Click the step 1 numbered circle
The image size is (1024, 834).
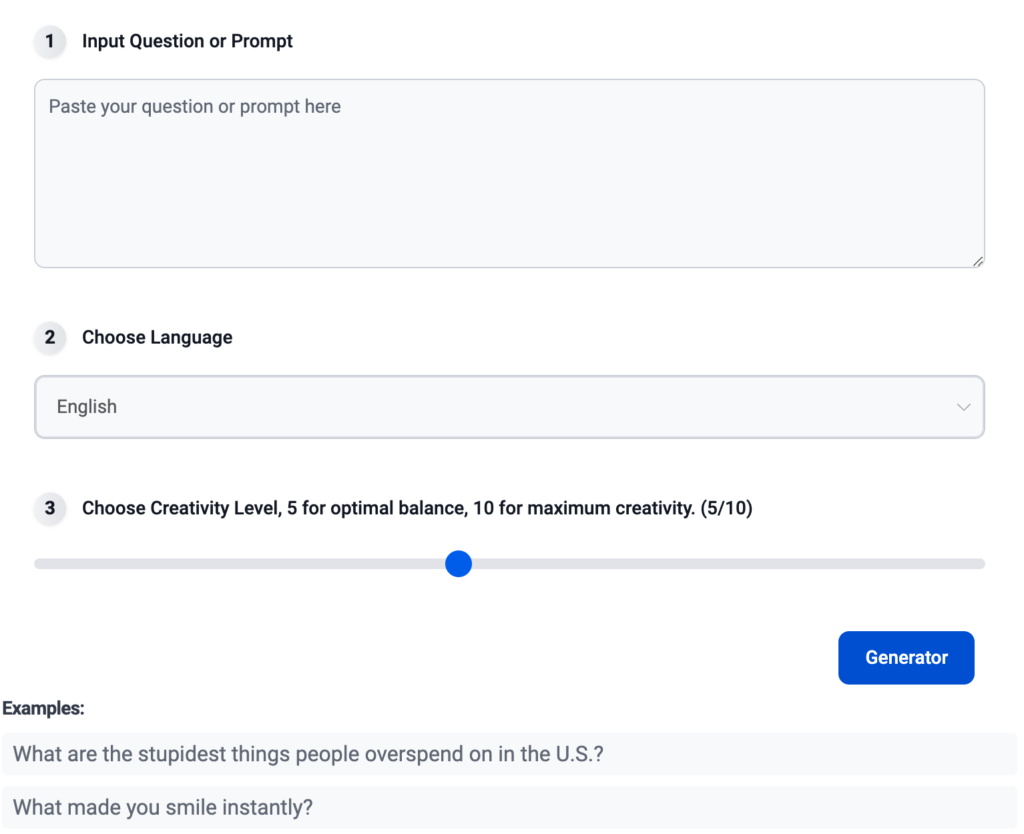pyautogui.click(x=50, y=42)
